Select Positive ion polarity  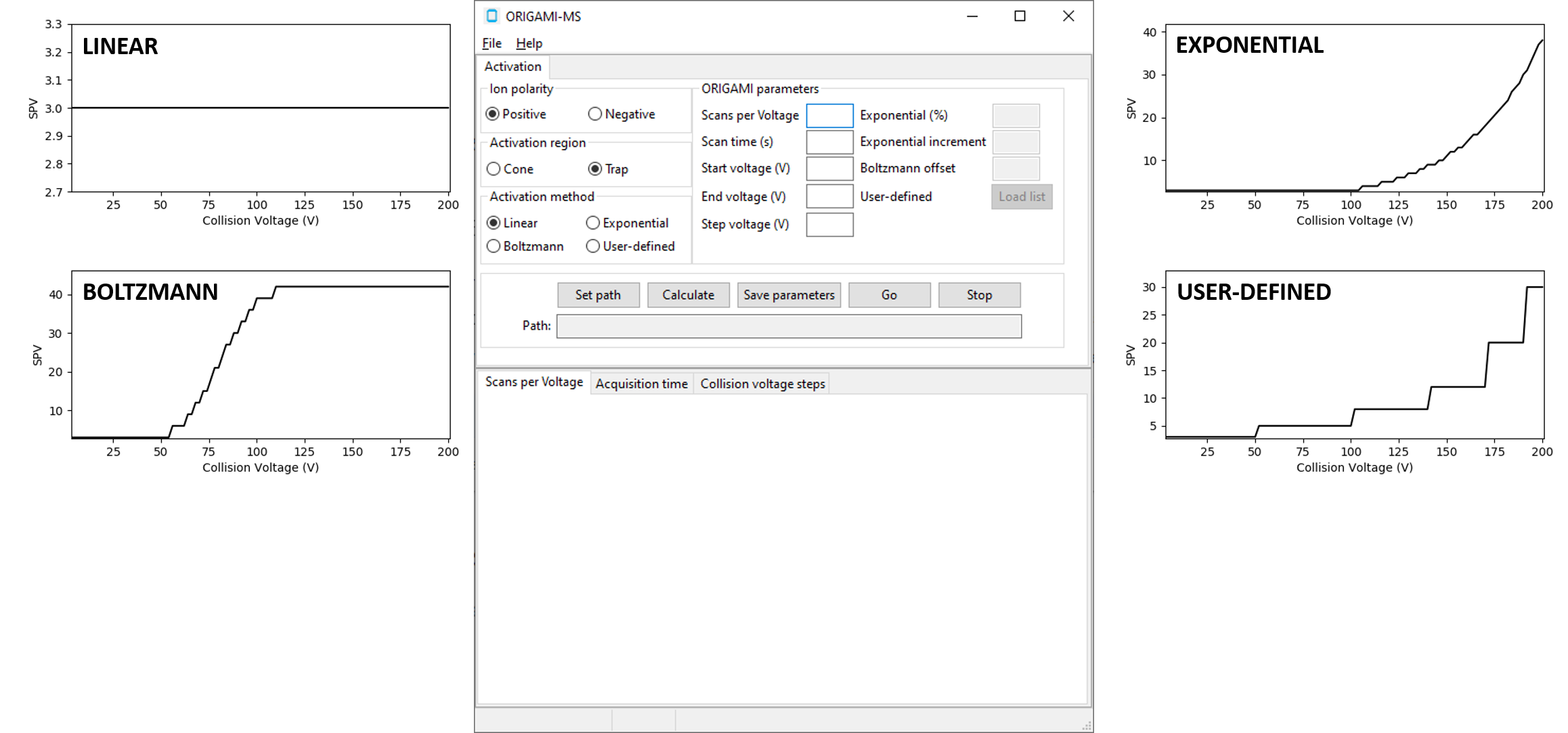(516, 114)
